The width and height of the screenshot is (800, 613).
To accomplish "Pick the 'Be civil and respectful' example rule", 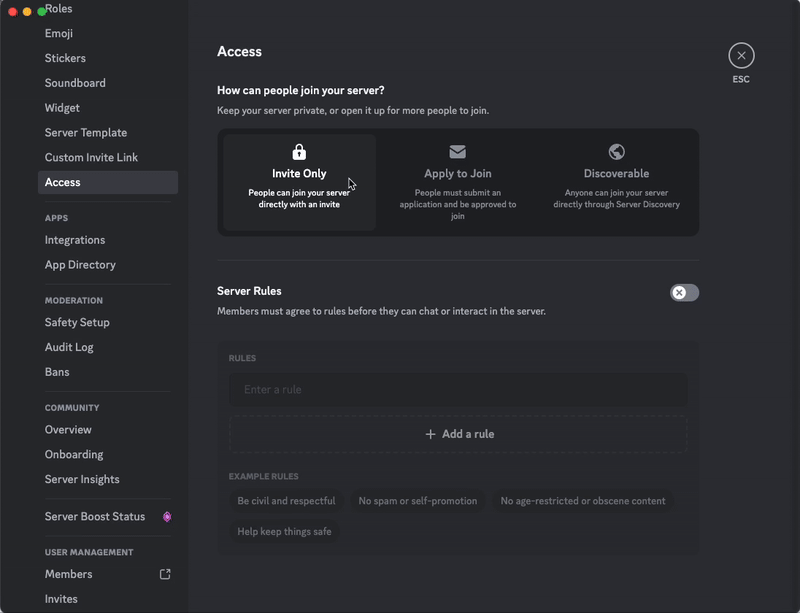I will click(x=286, y=501).
